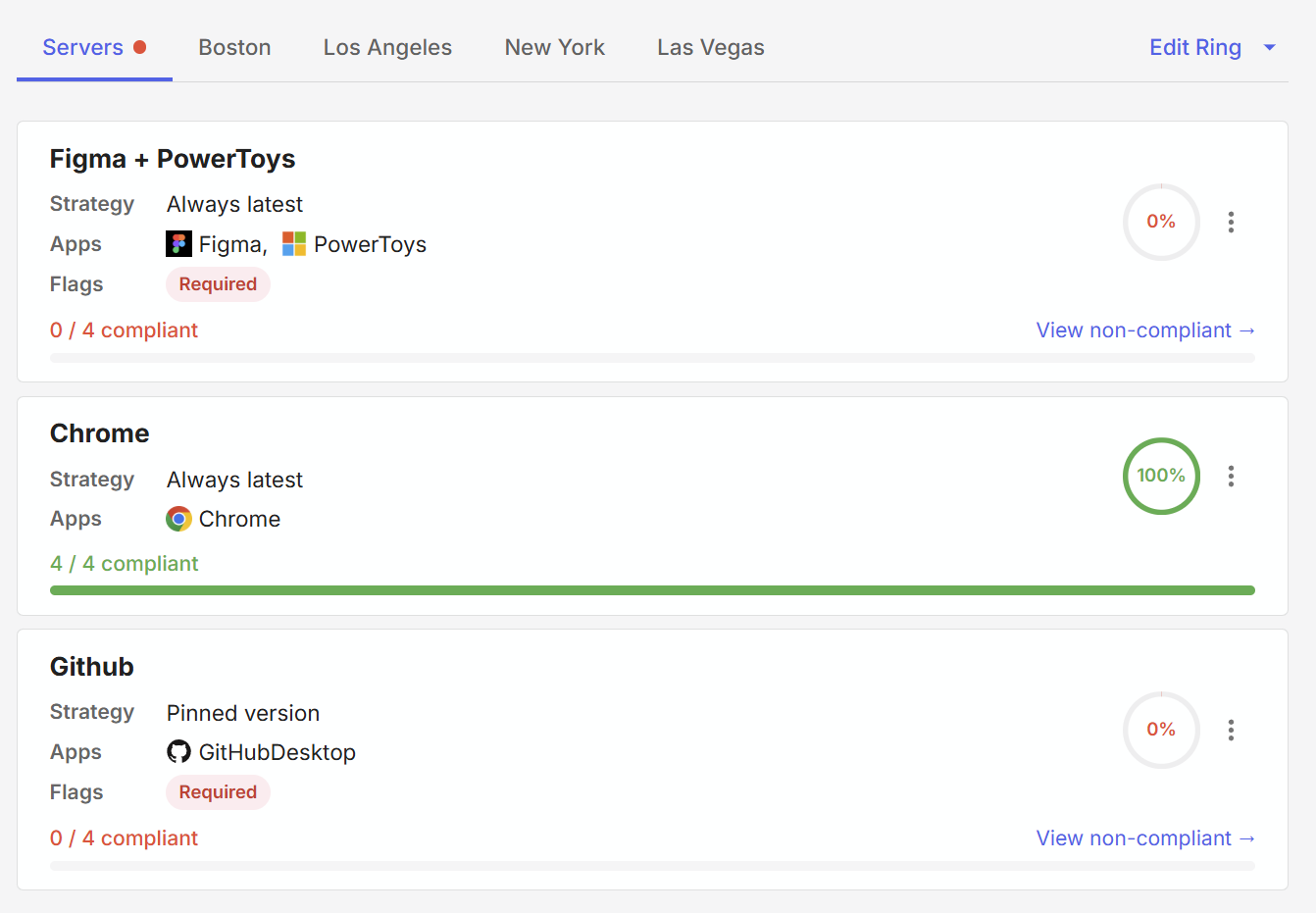Screen dimensions: 1316x913
Task: Click the 0% ring on Figma + PowerToys
Action: pos(1161,222)
